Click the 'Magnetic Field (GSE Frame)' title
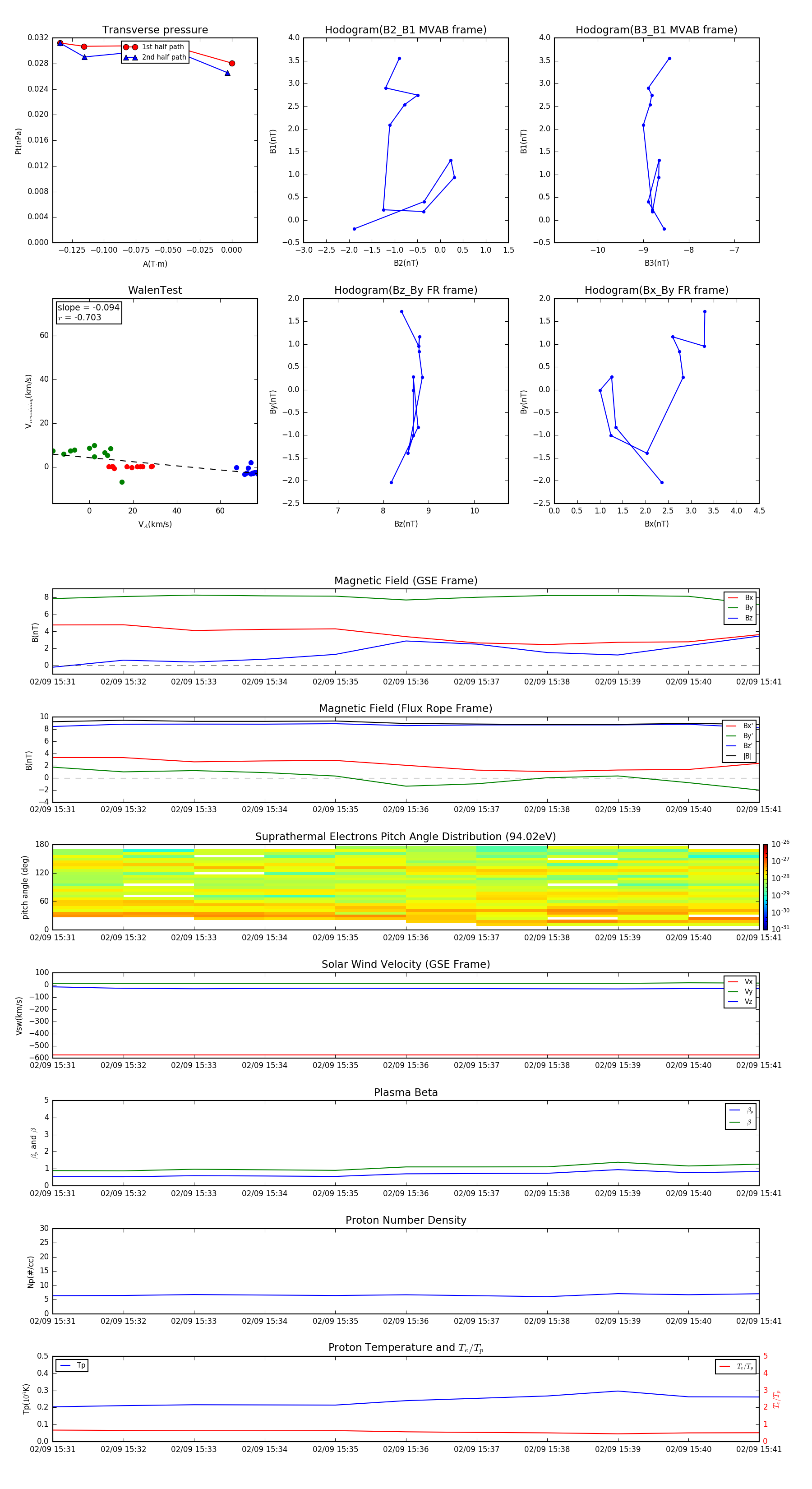This screenshot has height=1489, width=812. point(406,581)
